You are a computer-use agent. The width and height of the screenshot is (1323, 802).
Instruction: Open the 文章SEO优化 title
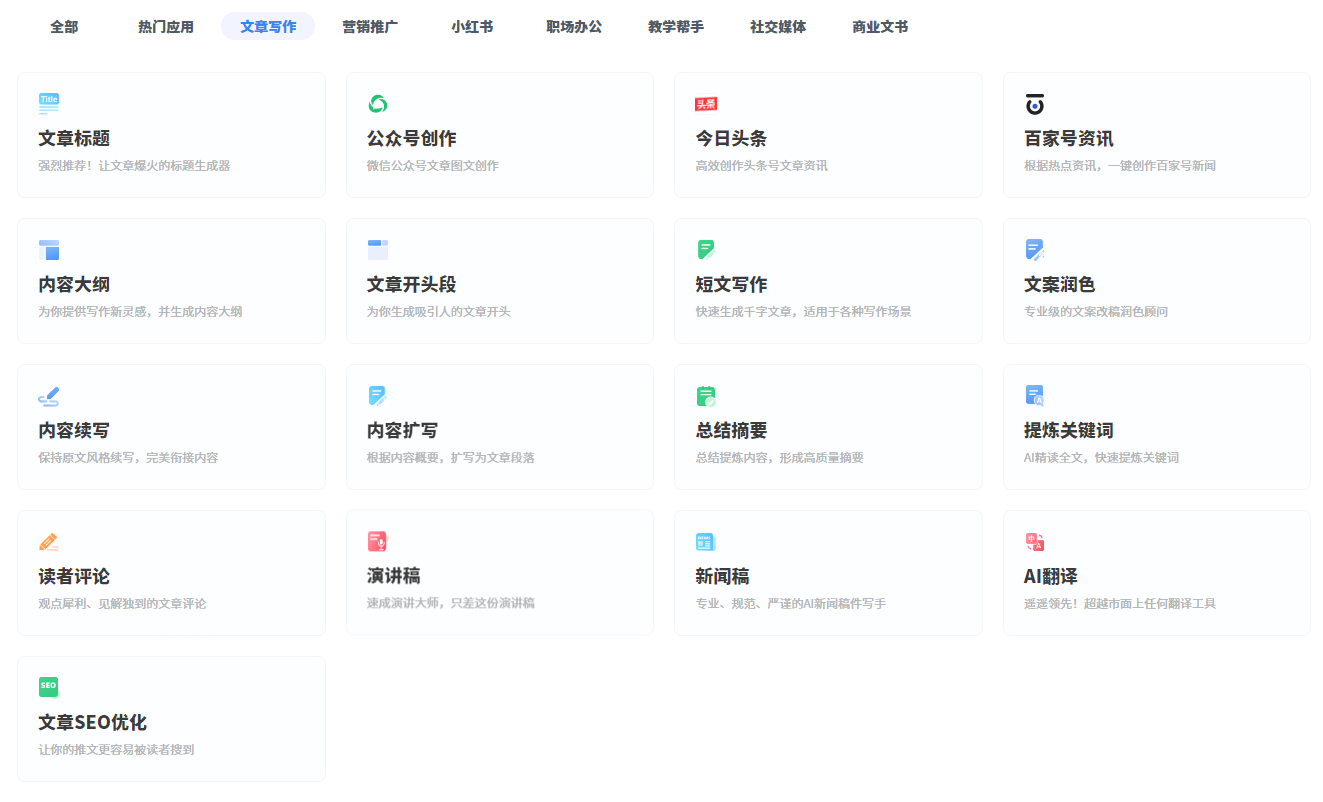click(x=93, y=723)
